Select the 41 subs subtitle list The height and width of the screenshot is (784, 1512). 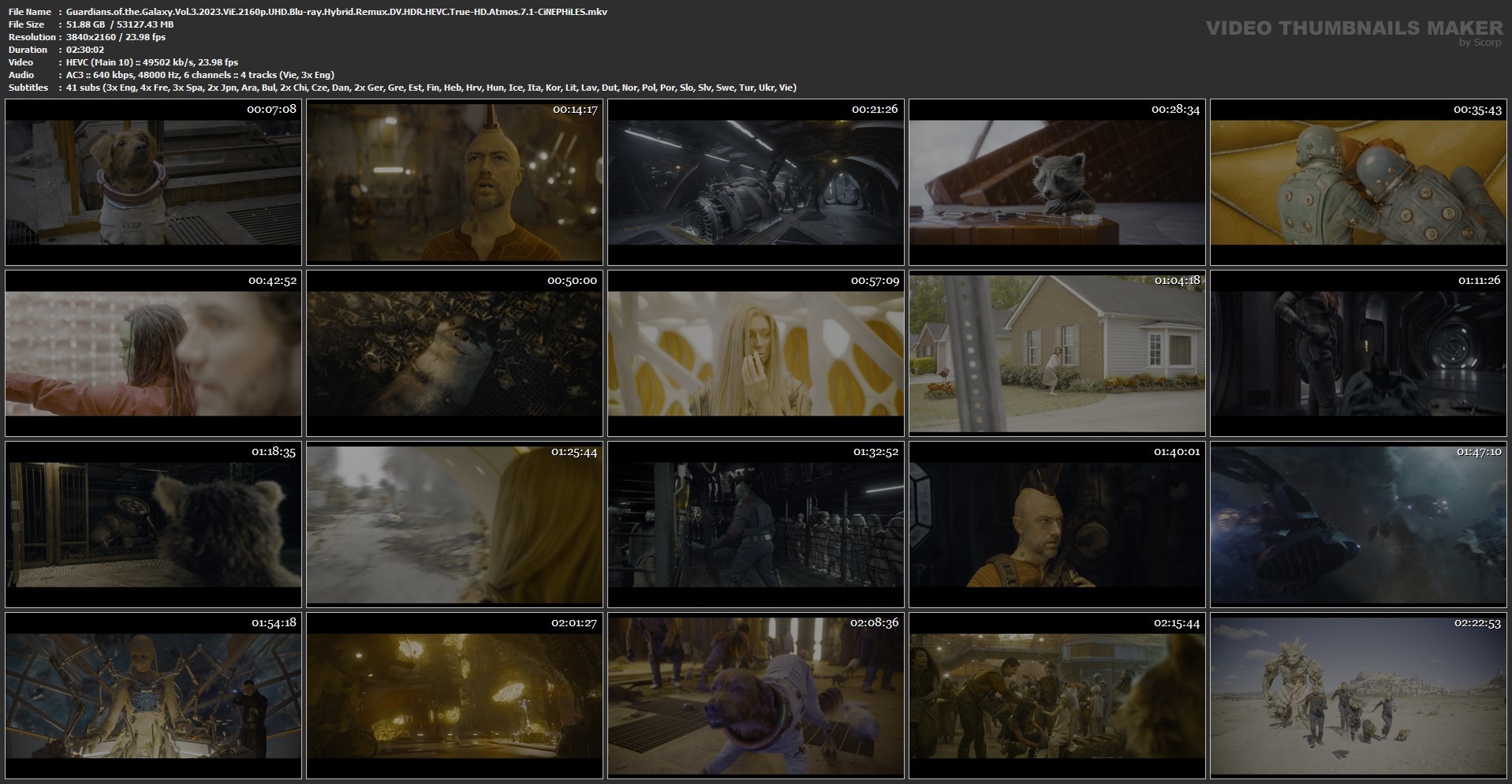point(431,88)
